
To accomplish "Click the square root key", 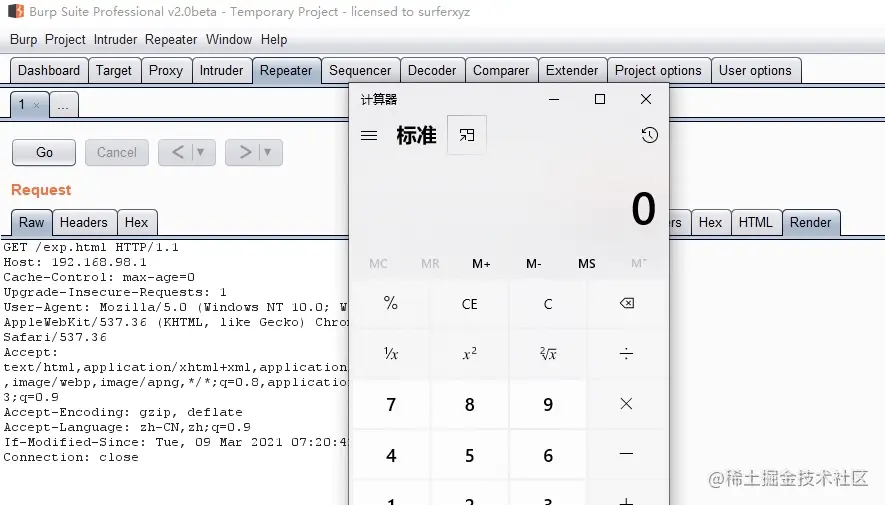I will [548, 354].
